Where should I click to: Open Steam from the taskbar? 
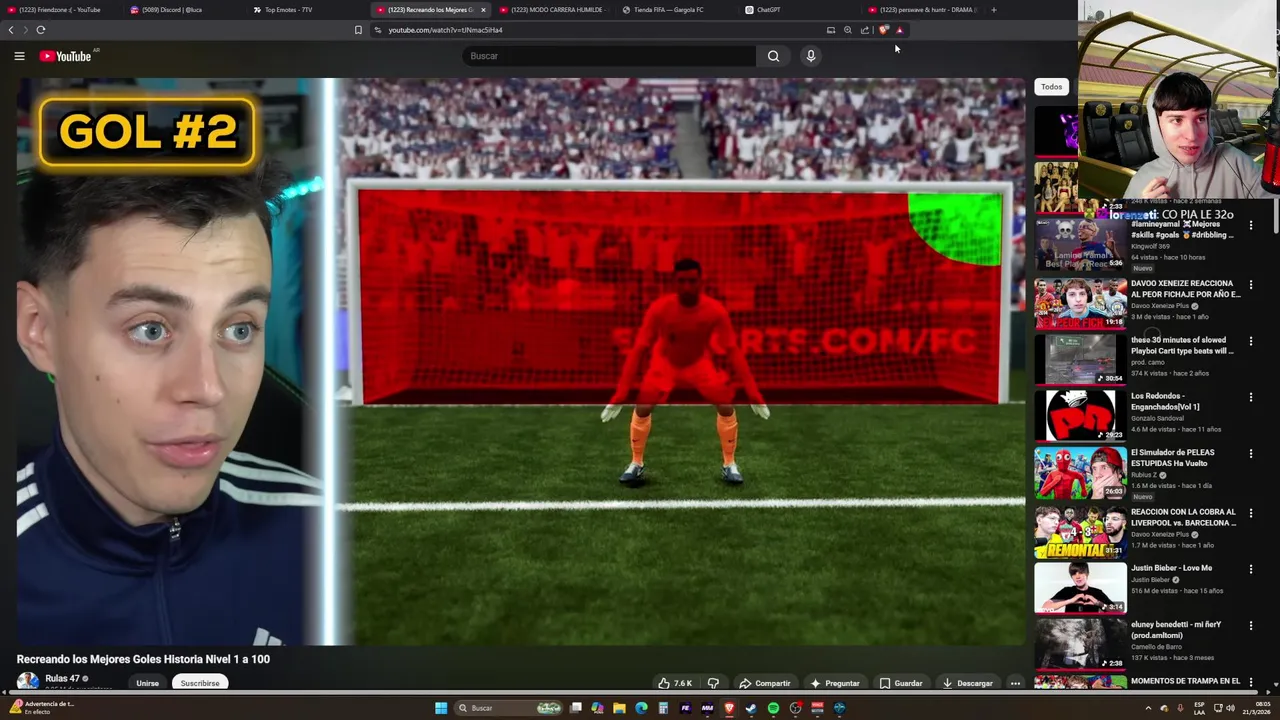click(751, 708)
